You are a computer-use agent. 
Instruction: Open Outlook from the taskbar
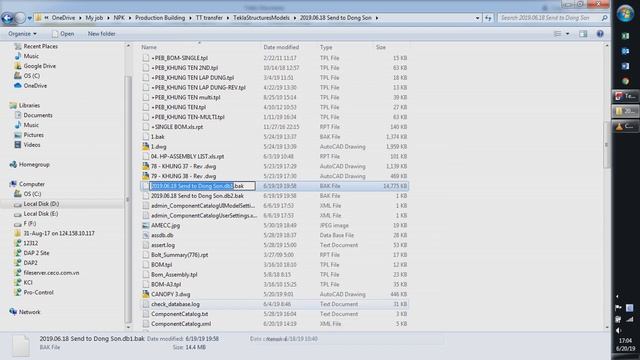tap(625, 51)
